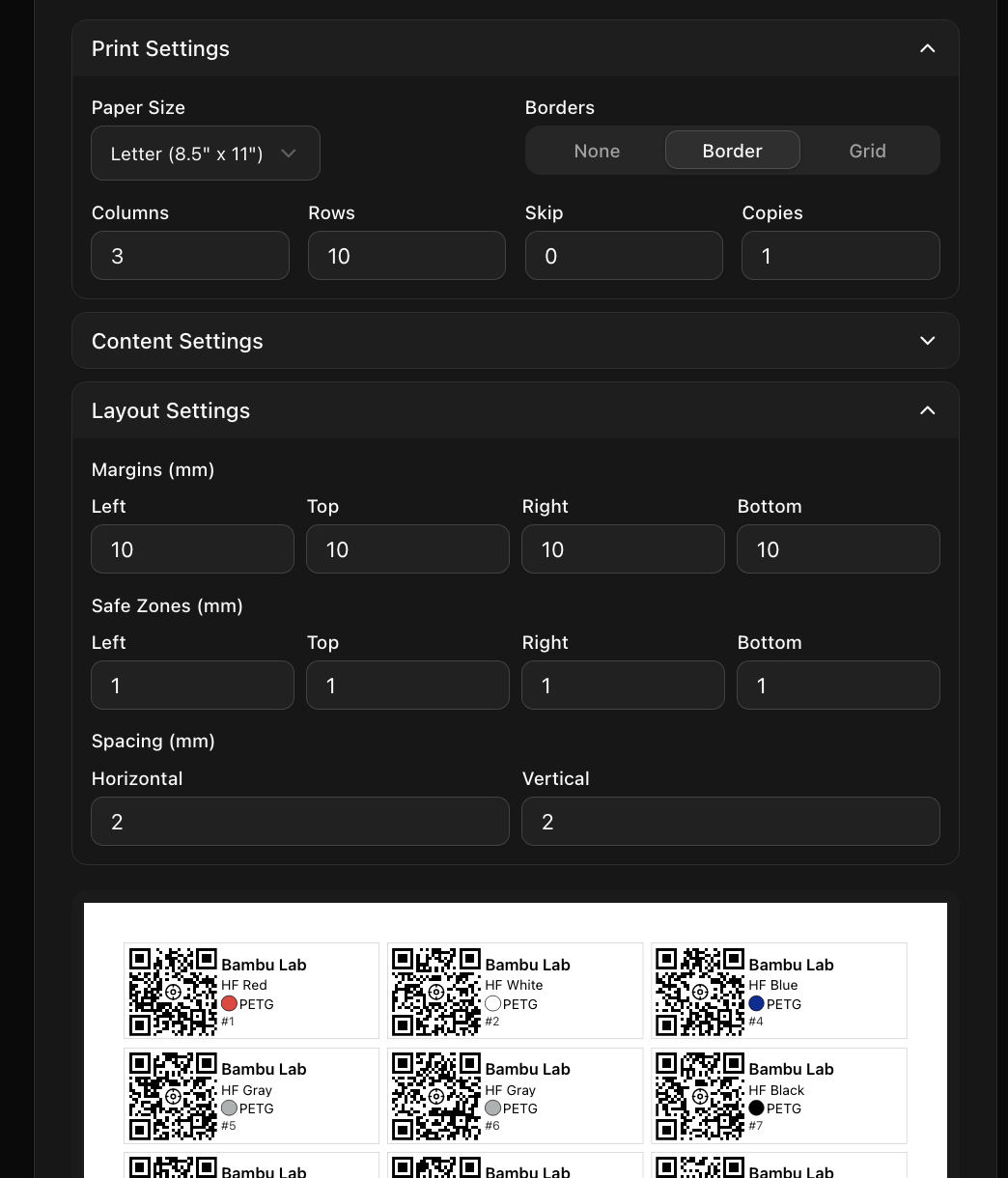The height and width of the screenshot is (1178, 1008).
Task: Click the HF White text in preview
Action: click(x=514, y=985)
